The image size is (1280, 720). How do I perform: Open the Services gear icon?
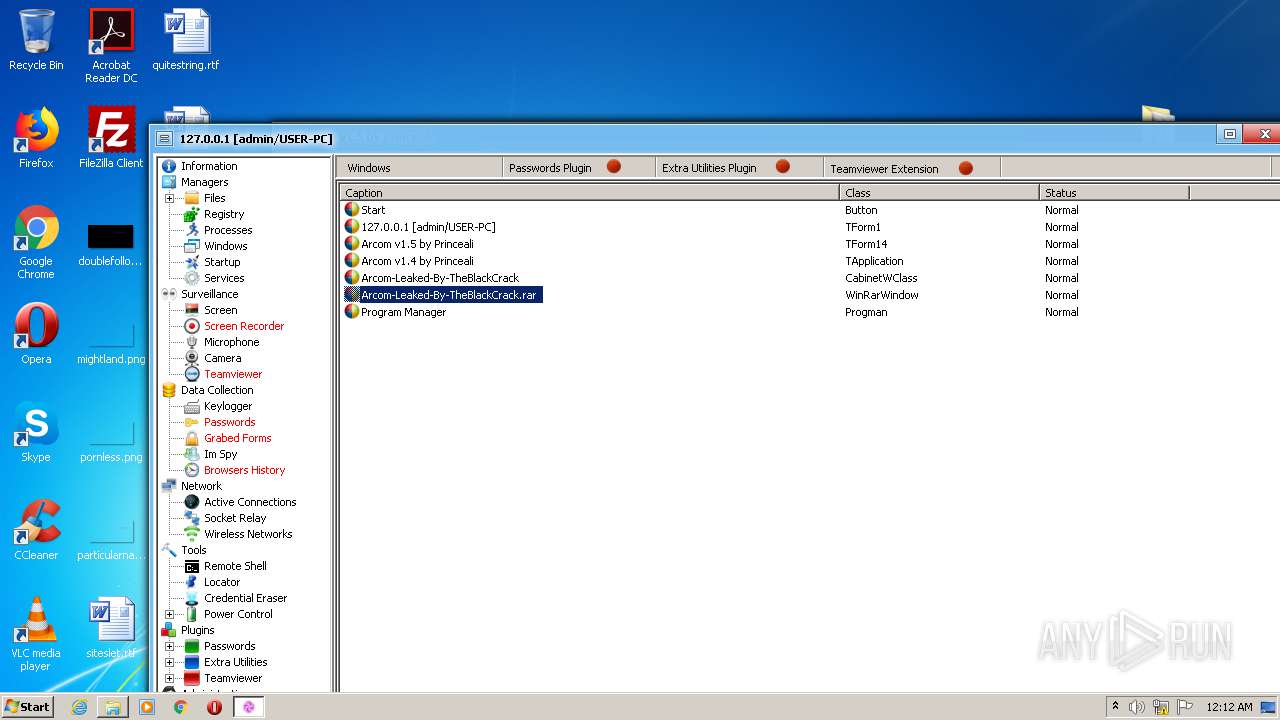(x=192, y=278)
